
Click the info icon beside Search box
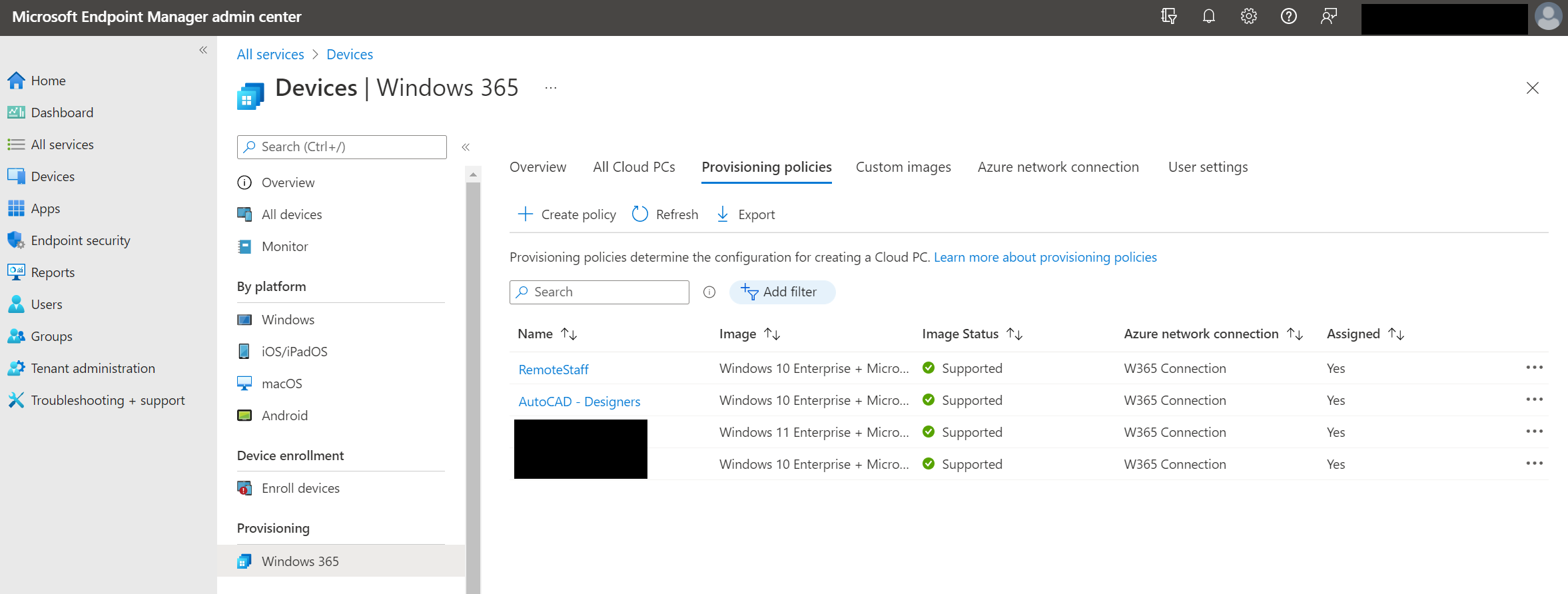click(x=709, y=292)
